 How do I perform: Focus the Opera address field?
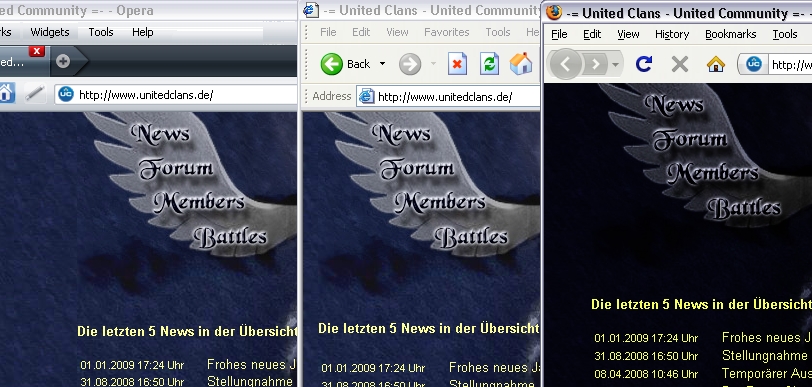(176, 95)
